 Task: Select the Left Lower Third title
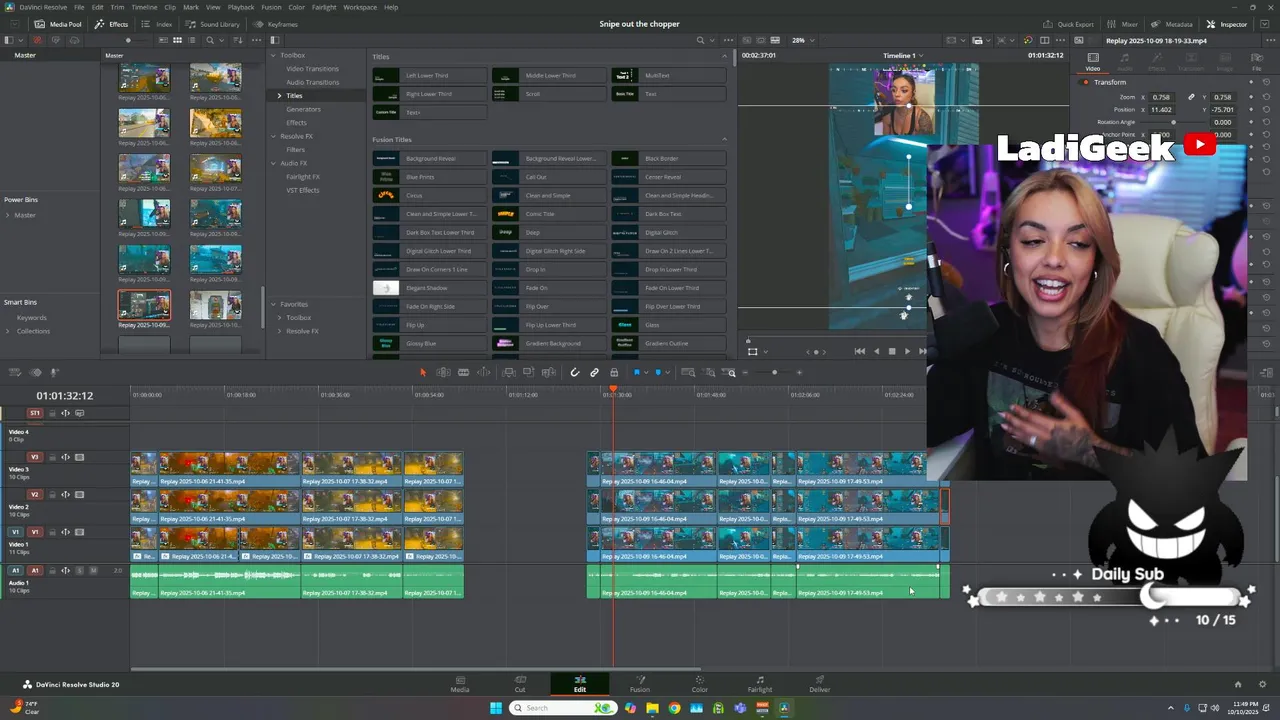[429, 75]
